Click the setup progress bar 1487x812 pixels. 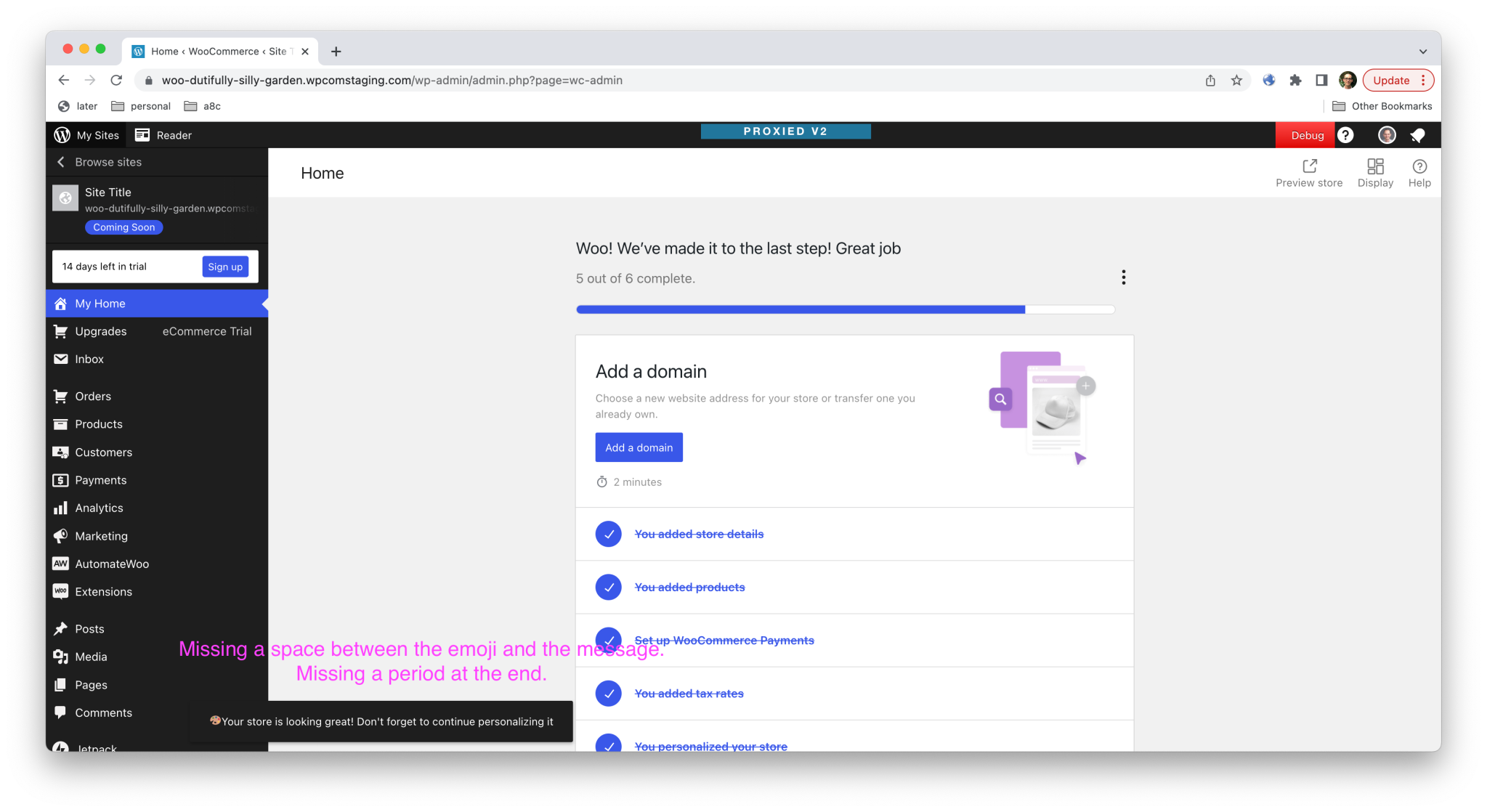pos(845,309)
